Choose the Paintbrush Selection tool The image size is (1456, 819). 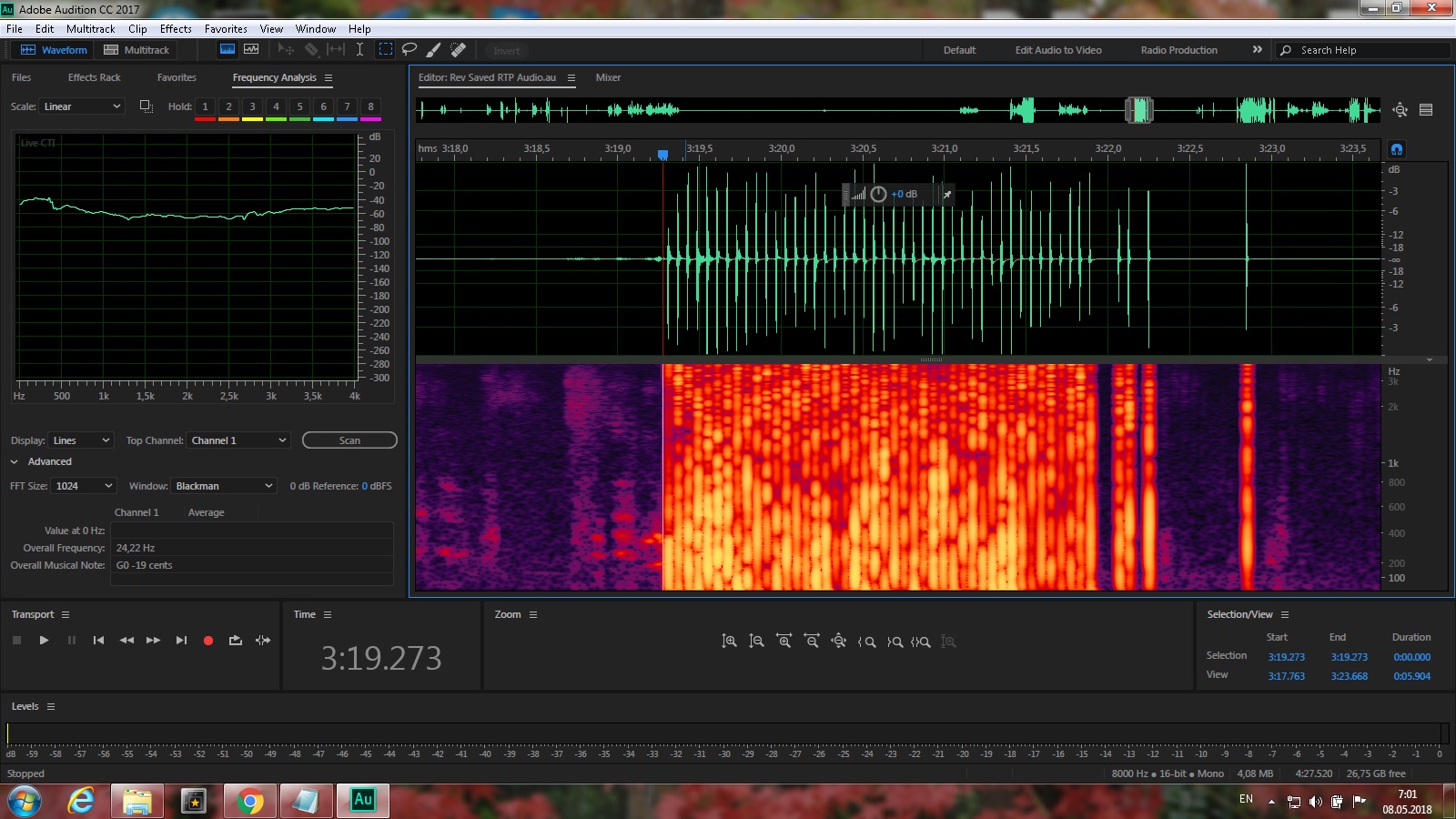coord(434,50)
